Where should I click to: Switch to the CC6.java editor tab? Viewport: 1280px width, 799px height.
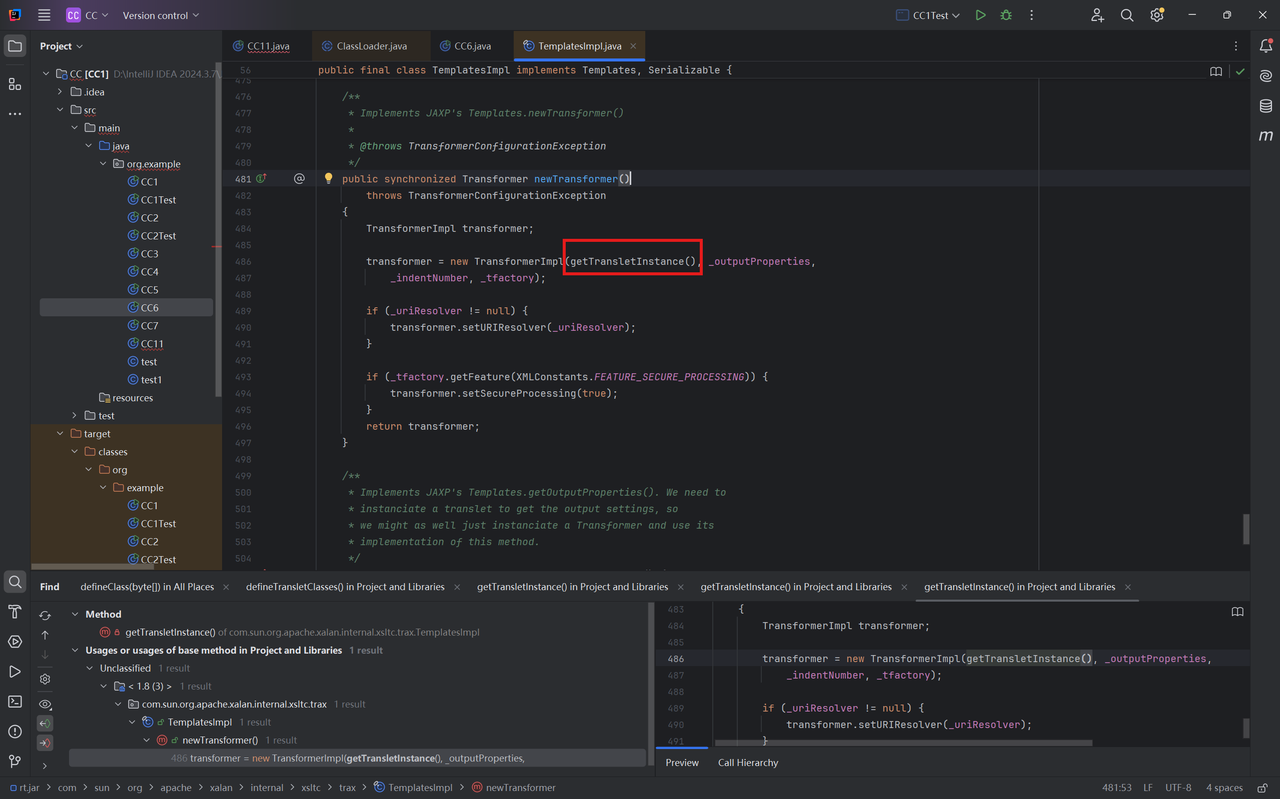pos(472,46)
